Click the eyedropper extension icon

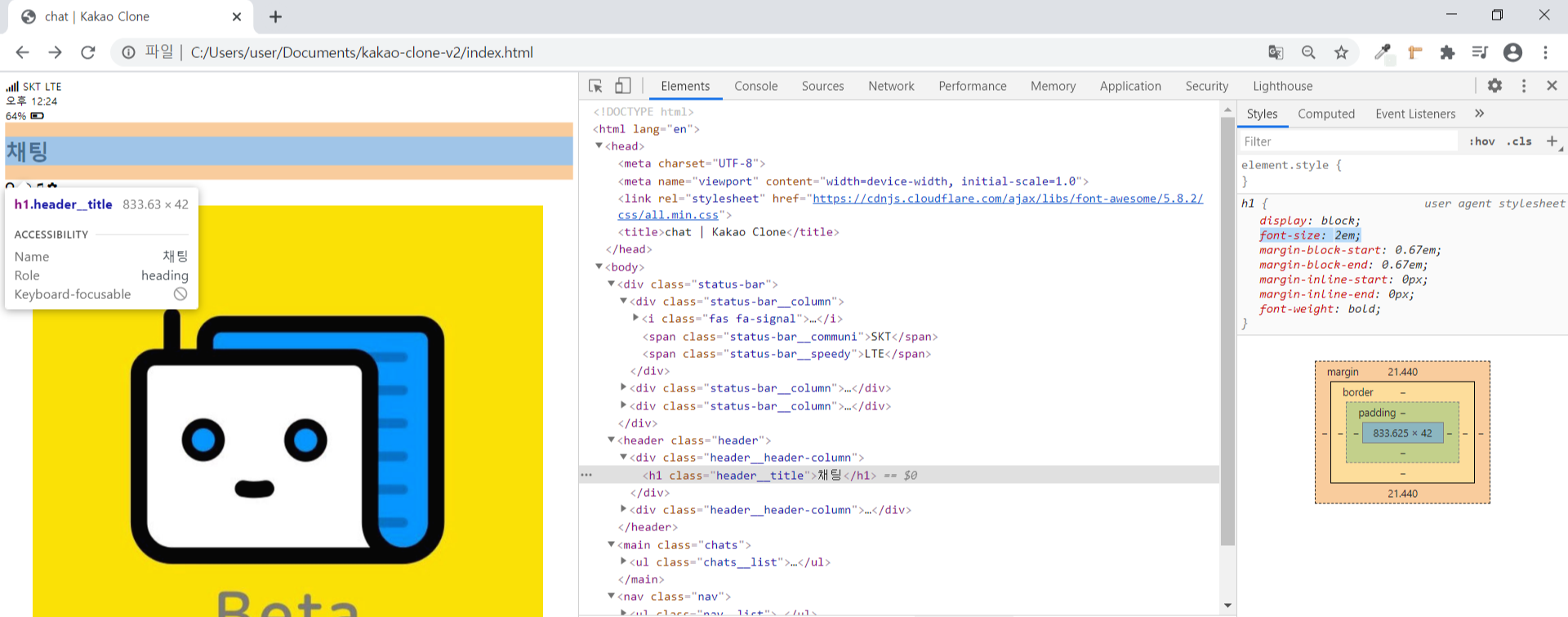[x=1382, y=52]
